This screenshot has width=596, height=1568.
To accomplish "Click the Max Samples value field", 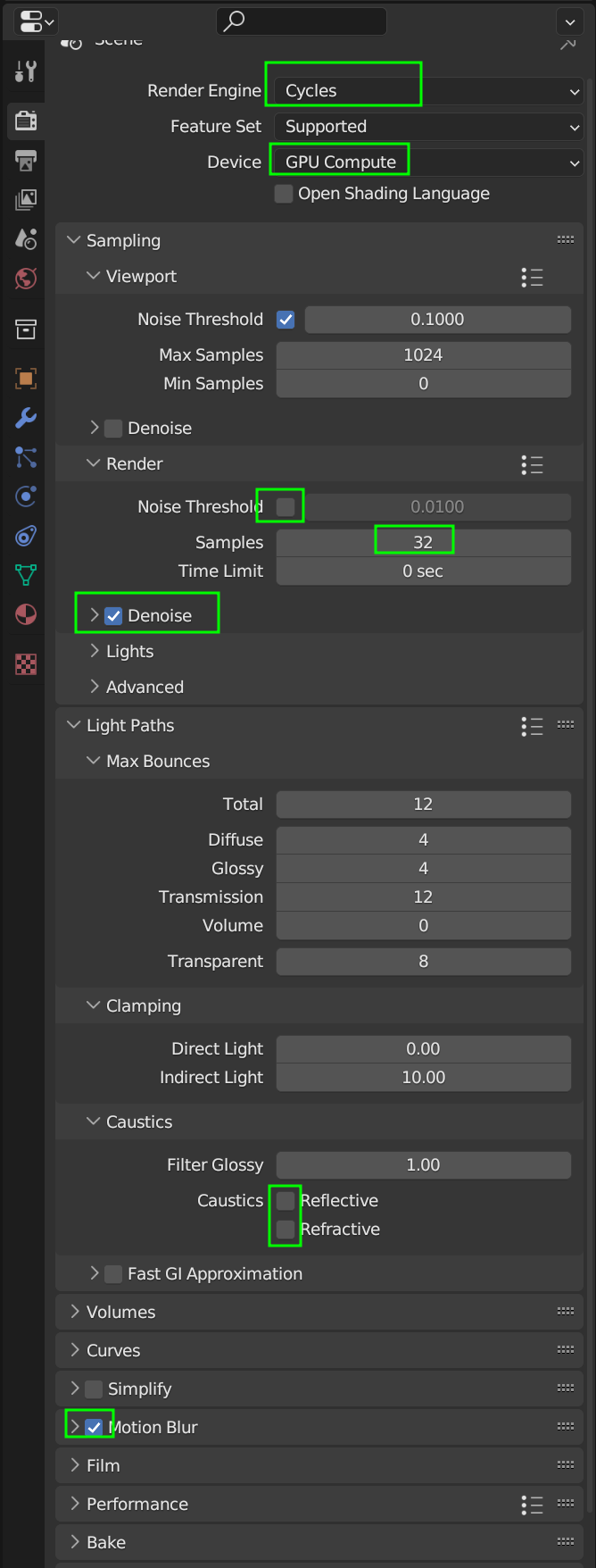I will tap(423, 355).
